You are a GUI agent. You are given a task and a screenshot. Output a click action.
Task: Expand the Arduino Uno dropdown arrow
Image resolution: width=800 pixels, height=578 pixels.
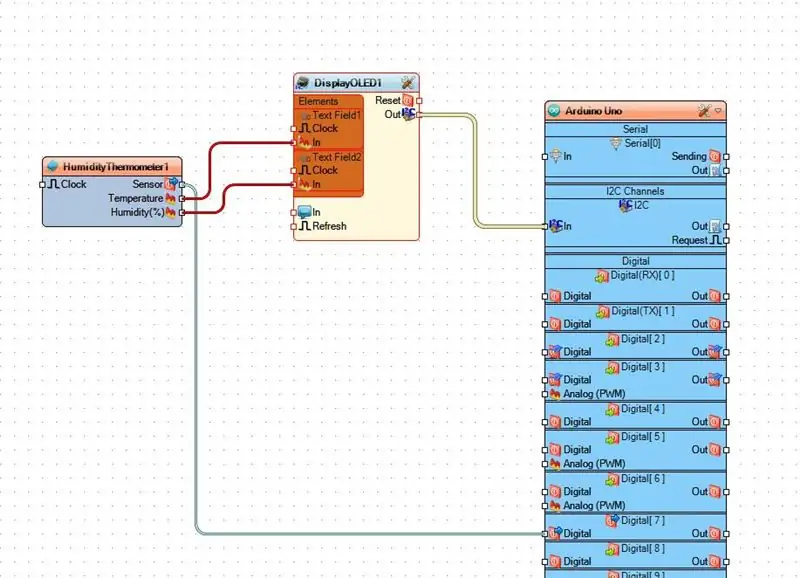pos(718,111)
